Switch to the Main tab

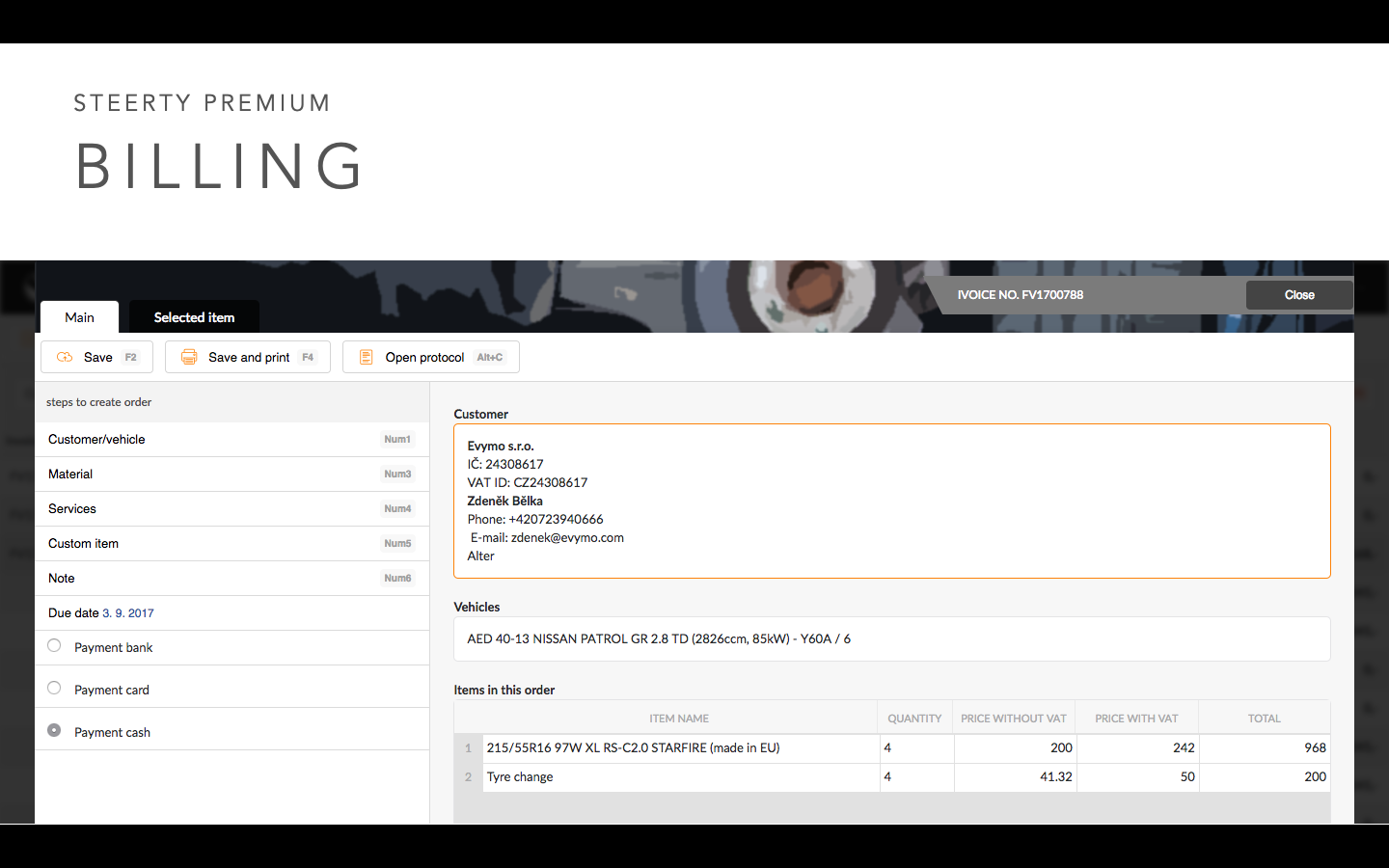(x=79, y=317)
